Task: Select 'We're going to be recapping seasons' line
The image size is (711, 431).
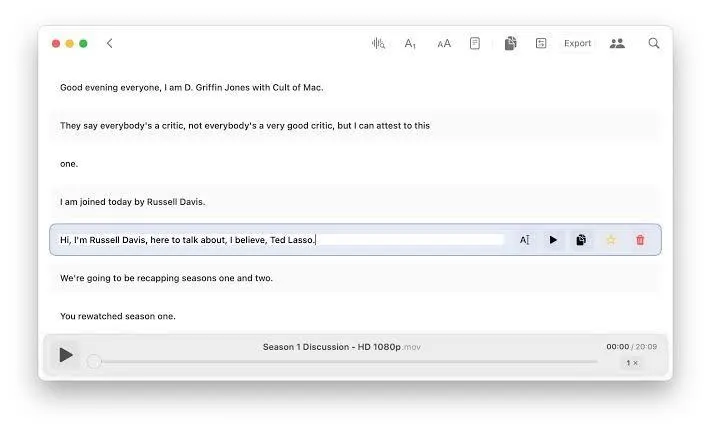Action: pyautogui.click(x=355, y=278)
